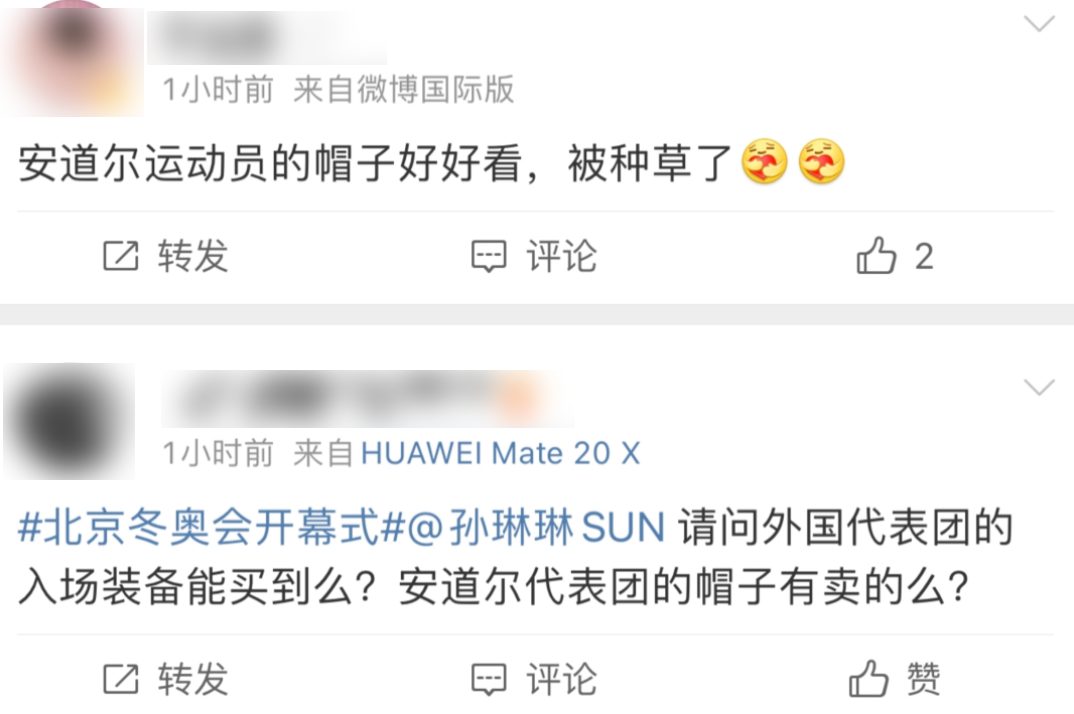The width and height of the screenshot is (1074, 714).
Task: Expand the second post's chevron options menu
Action: (x=1039, y=388)
